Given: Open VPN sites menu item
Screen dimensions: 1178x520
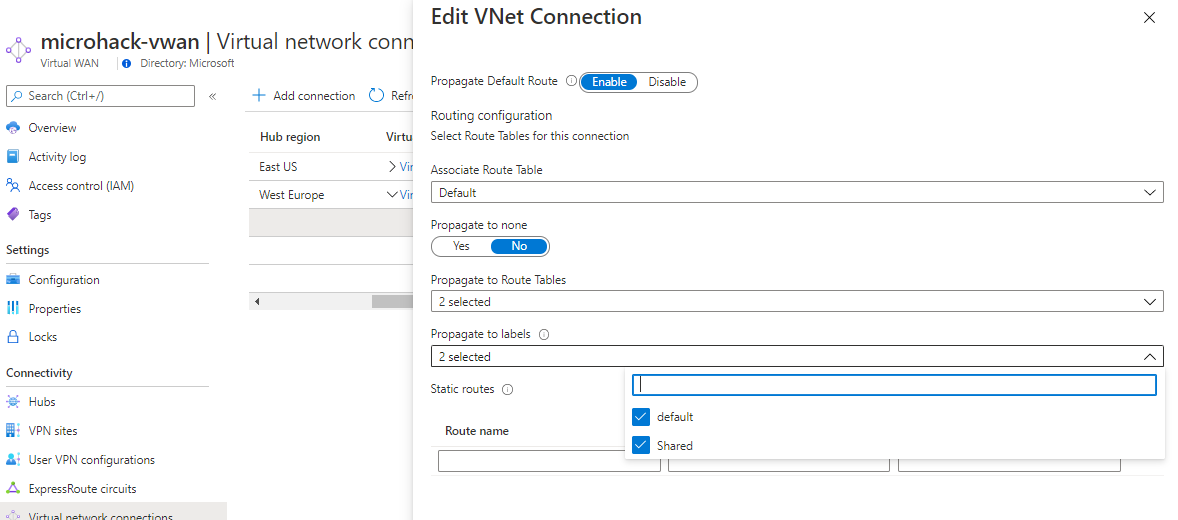Looking at the screenshot, I should [53, 431].
